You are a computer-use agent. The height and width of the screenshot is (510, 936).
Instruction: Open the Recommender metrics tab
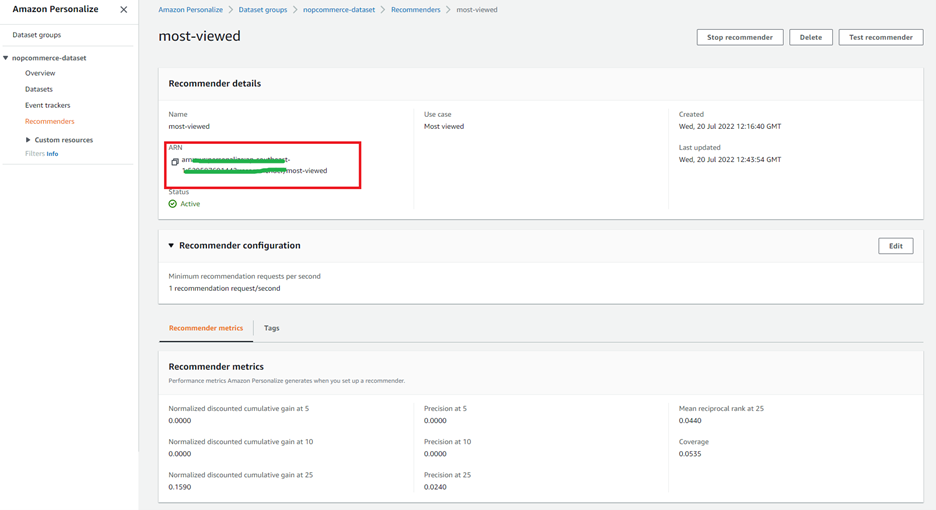click(x=206, y=328)
